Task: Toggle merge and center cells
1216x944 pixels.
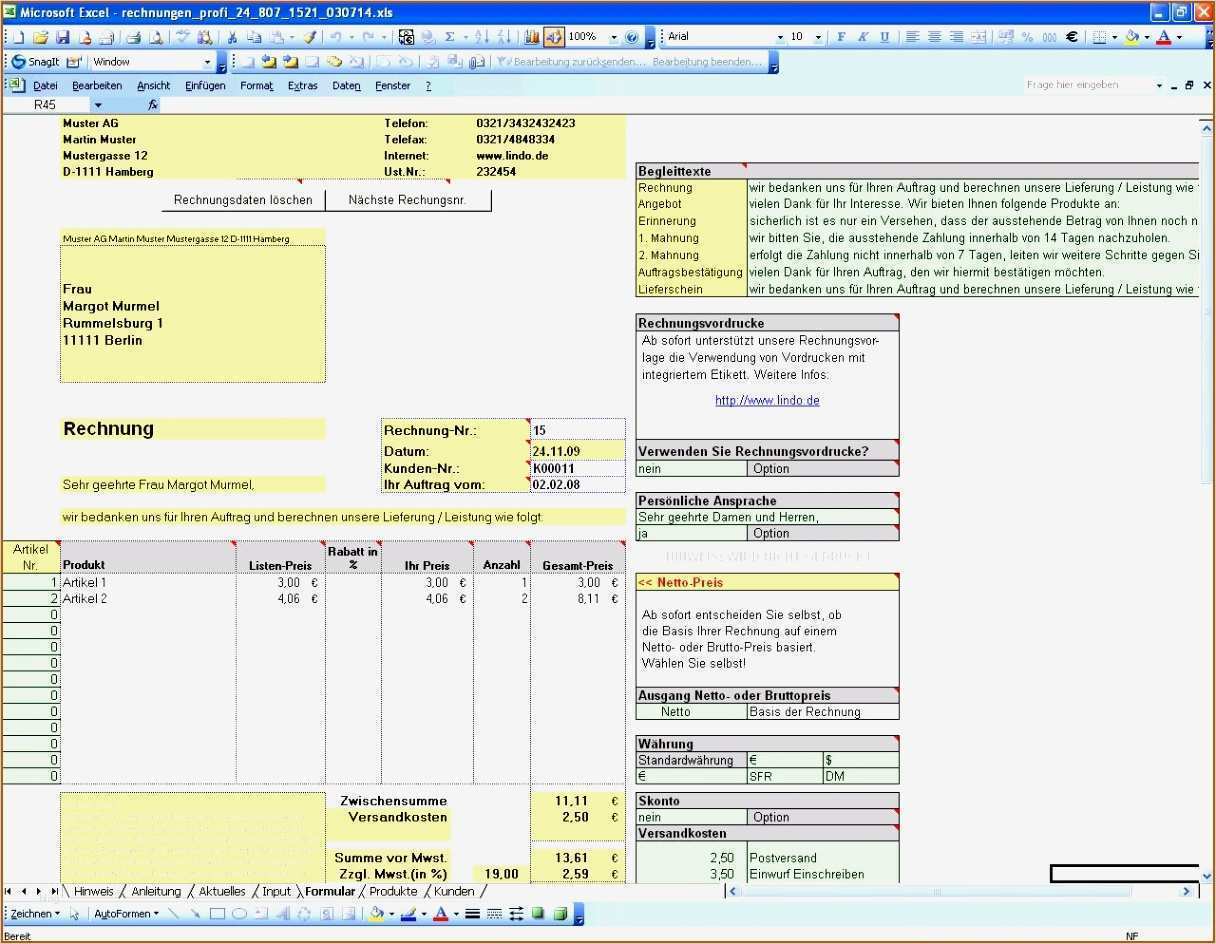Action: [978, 37]
